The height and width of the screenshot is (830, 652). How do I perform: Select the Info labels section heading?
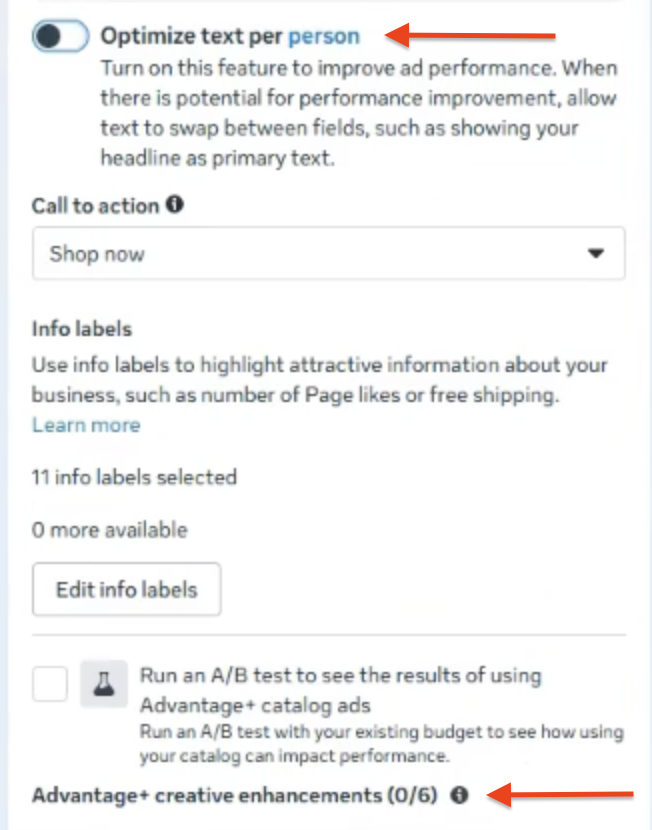coord(82,328)
